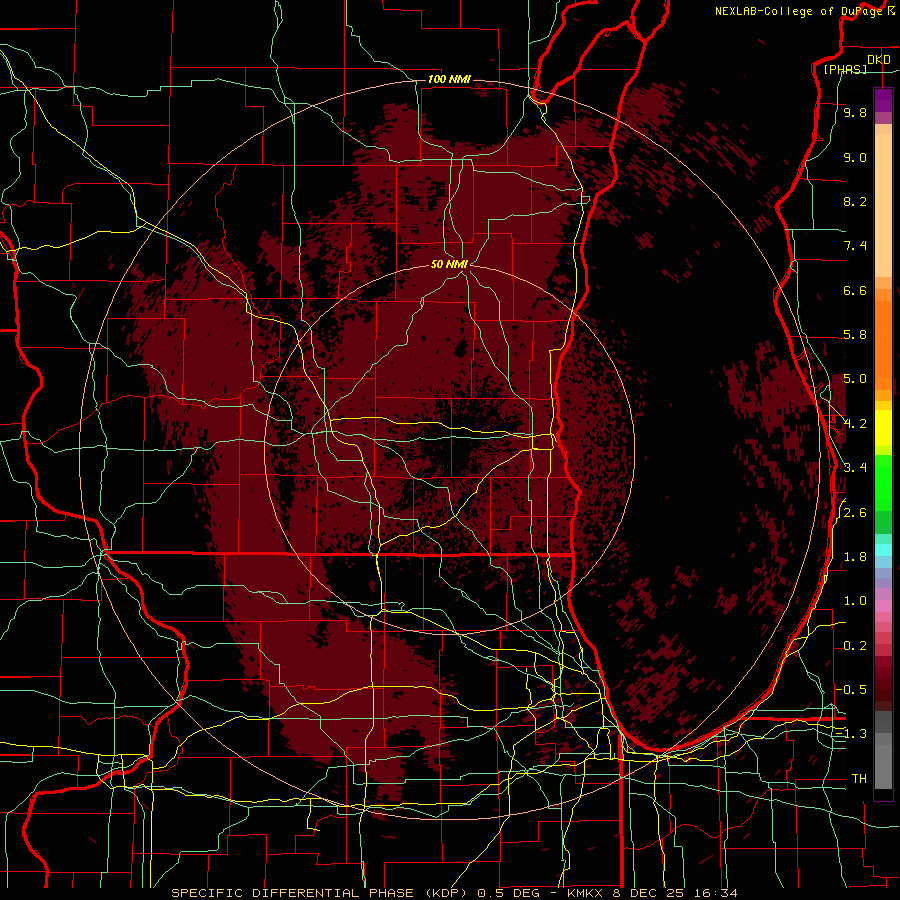Pick the pink segment of the color bar
The width and height of the screenshot is (900, 900).
tap(883, 605)
